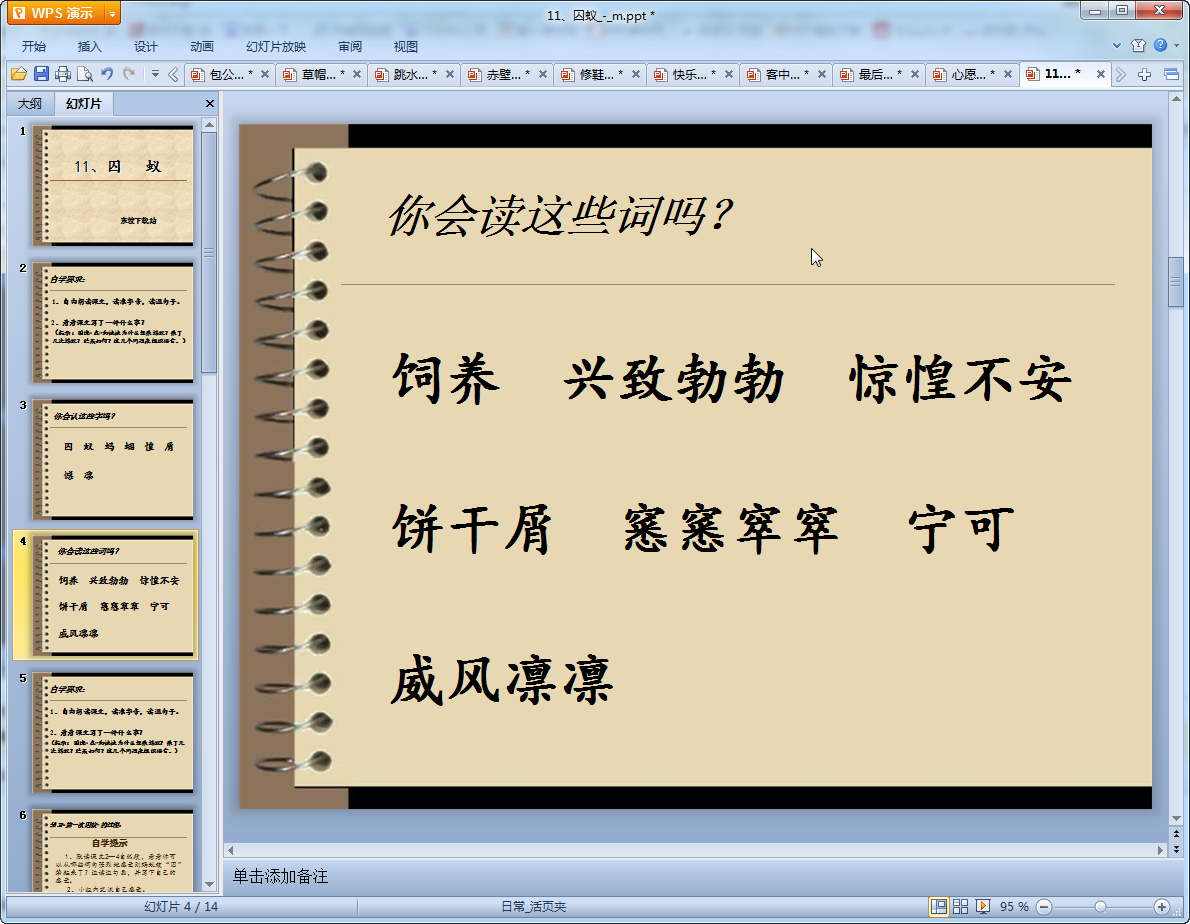Close the slide thumbnail pane

209,104
